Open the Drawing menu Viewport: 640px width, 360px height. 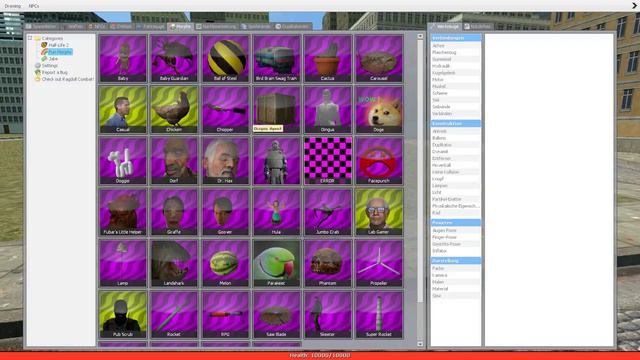(x=13, y=6)
